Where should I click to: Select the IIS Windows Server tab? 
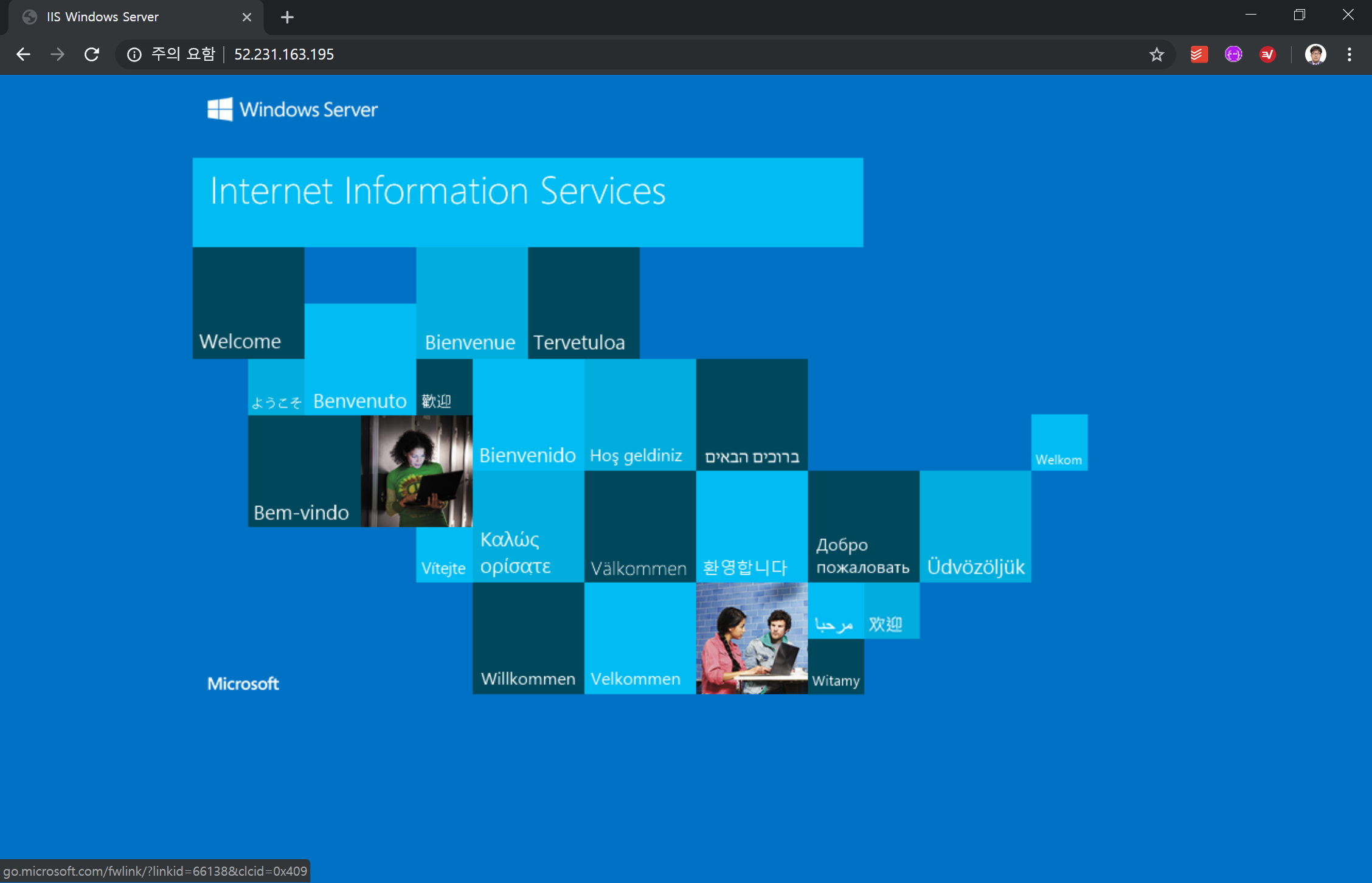pos(137,17)
